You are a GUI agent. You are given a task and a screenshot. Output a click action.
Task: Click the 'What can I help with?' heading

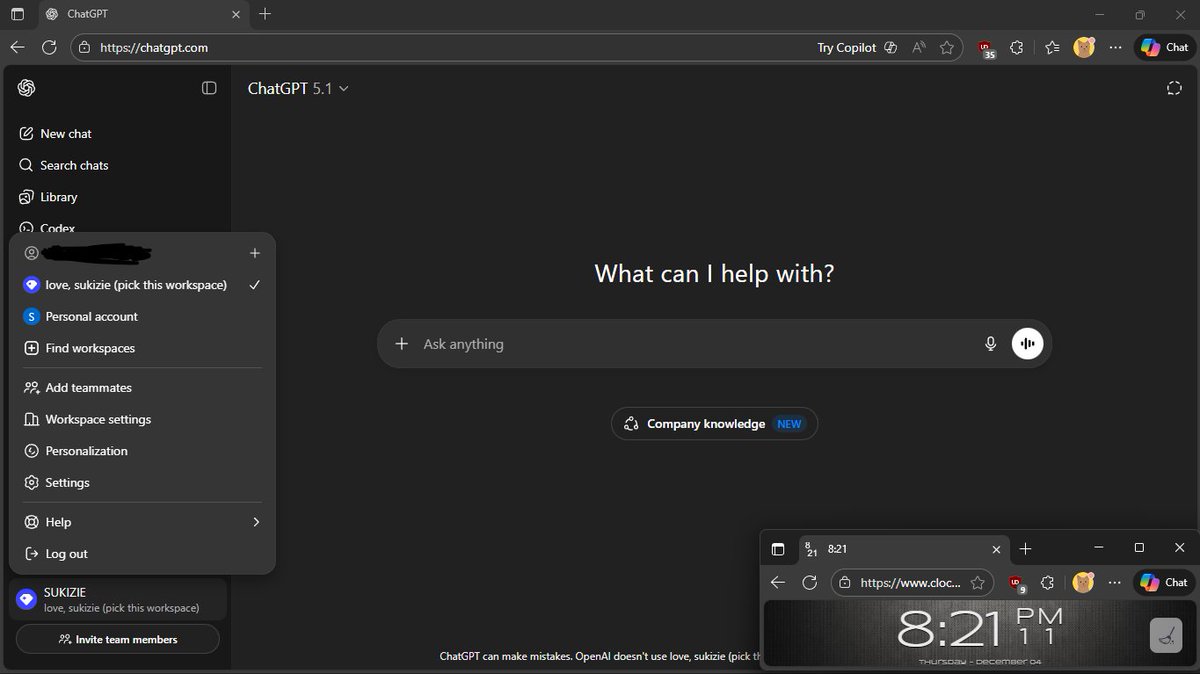(714, 273)
